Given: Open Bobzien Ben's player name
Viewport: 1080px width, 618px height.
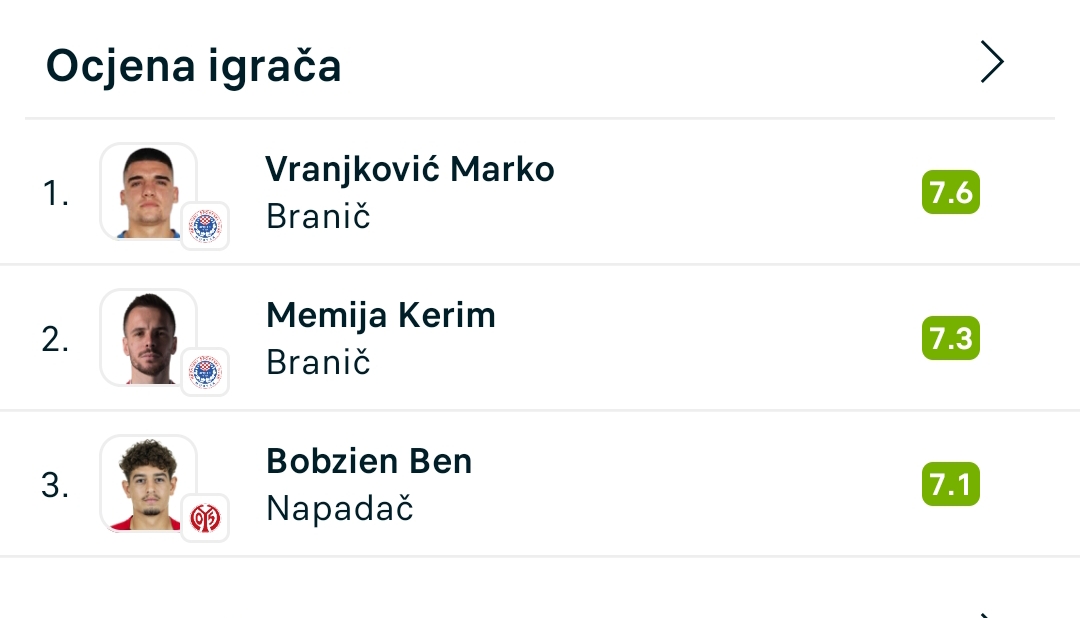Looking at the screenshot, I should pos(369,461).
